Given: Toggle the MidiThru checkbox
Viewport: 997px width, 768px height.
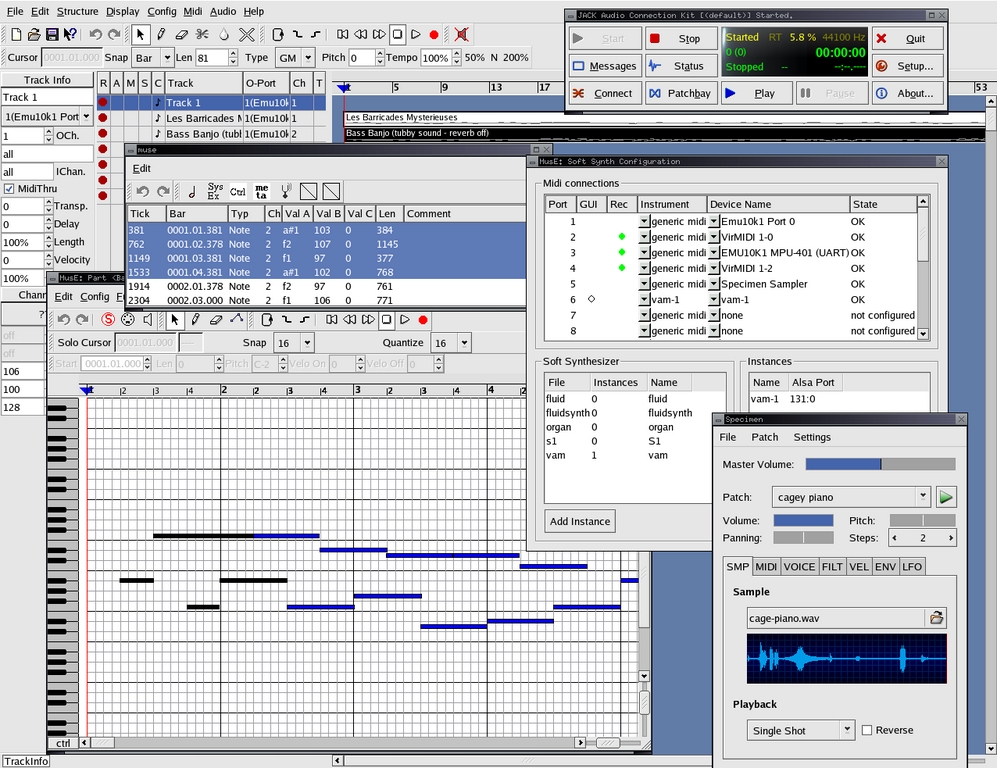Looking at the screenshot, I should (x=9, y=189).
